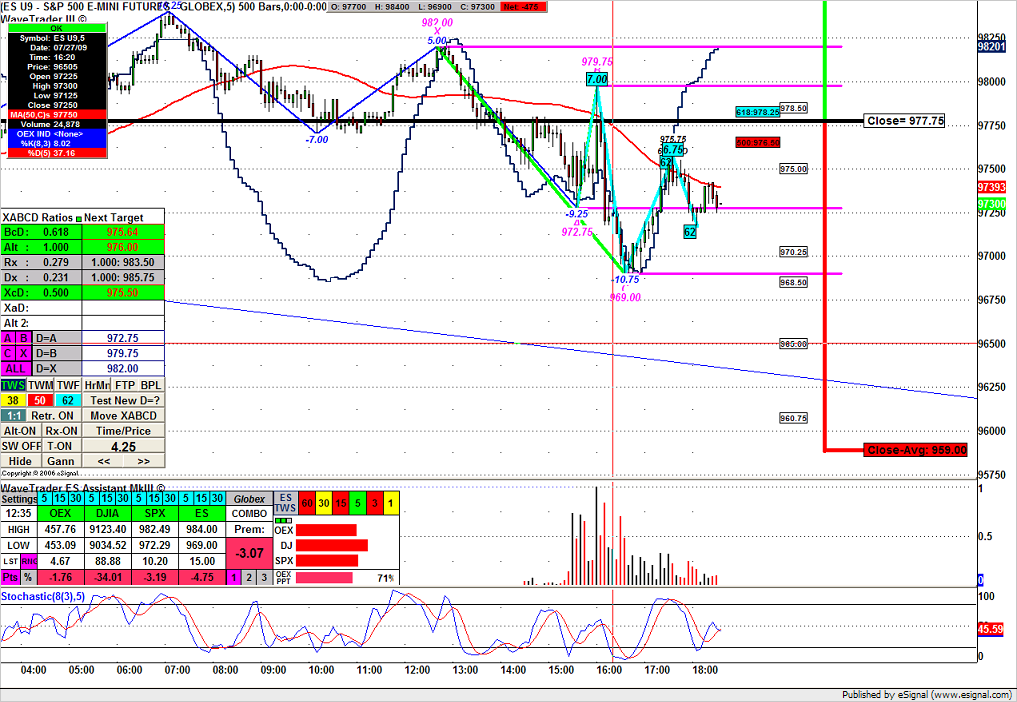
Task: Click the Move XABCD button
Action: [x=124, y=415]
